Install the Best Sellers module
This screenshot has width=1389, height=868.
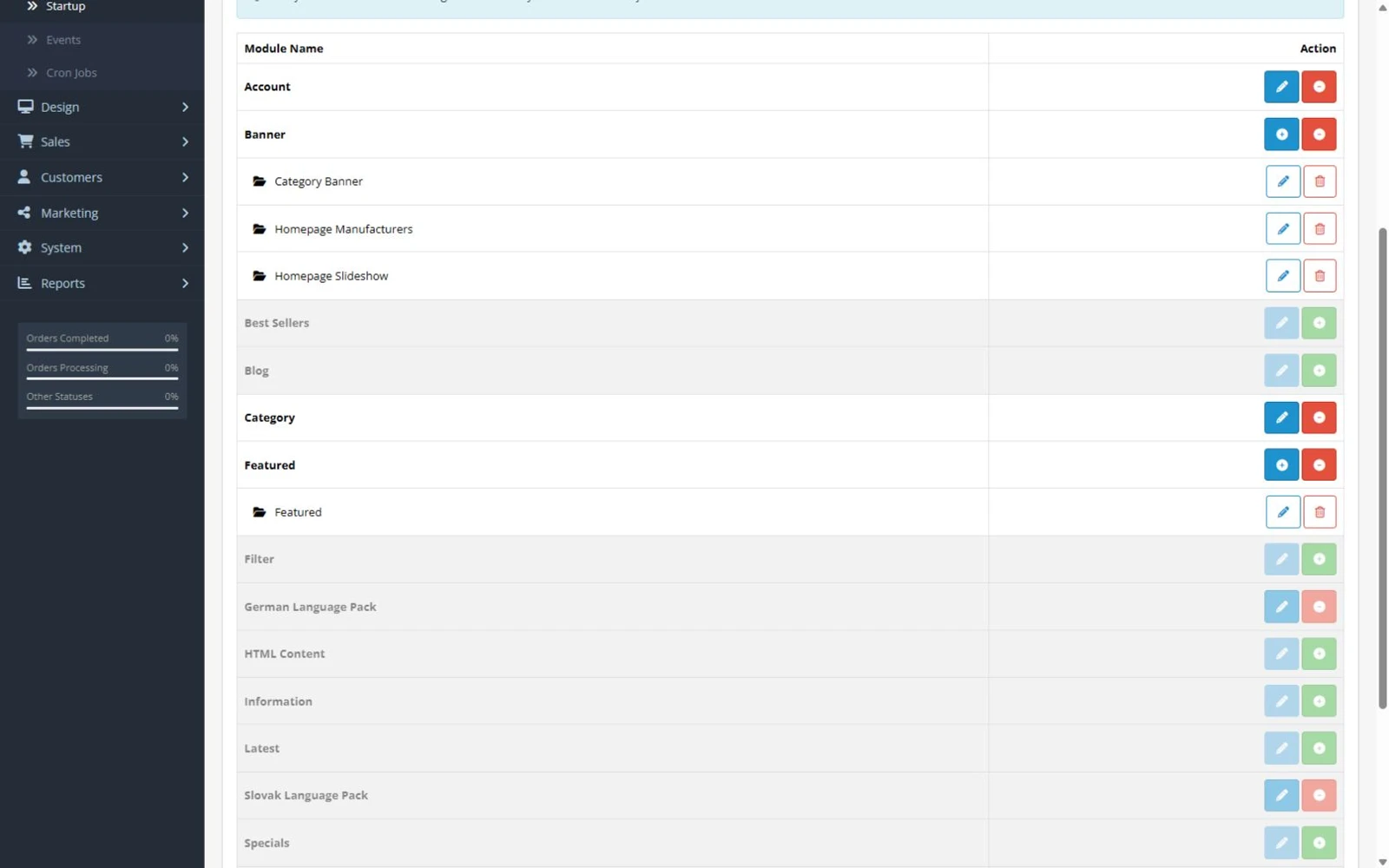1319,323
